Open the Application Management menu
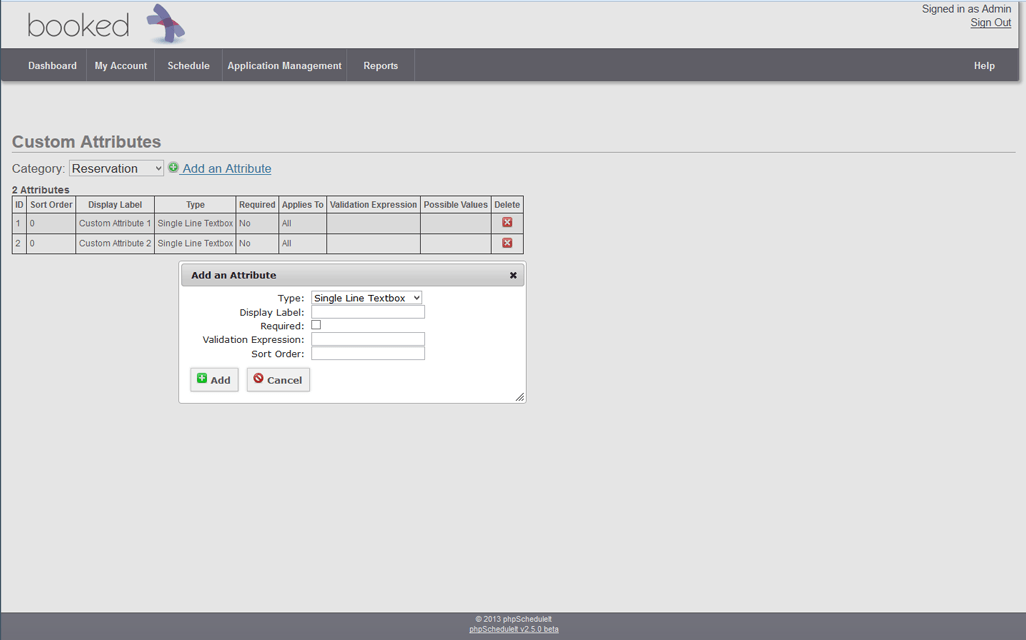This screenshot has height=640, width=1026. pyautogui.click(x=284, y=66)
